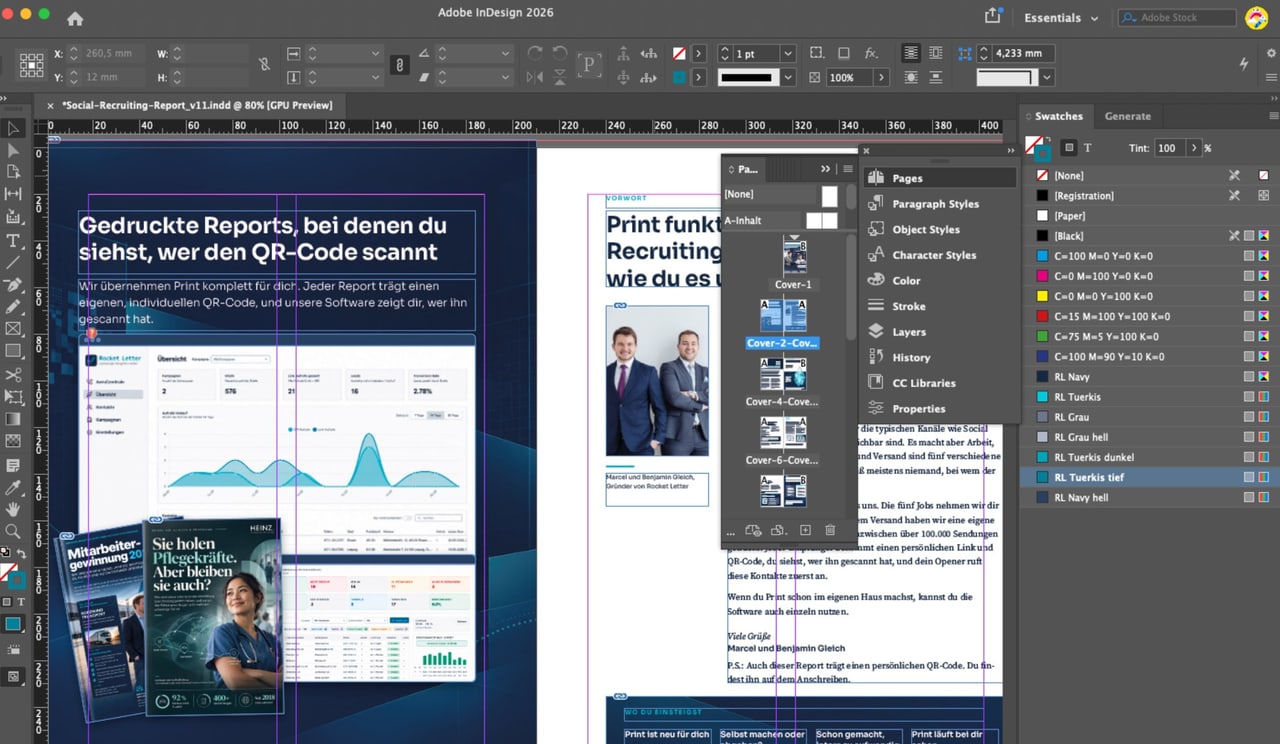1280x744 pixels.
Task: Select the Swatches panel tab
Action: (1058, 116)
